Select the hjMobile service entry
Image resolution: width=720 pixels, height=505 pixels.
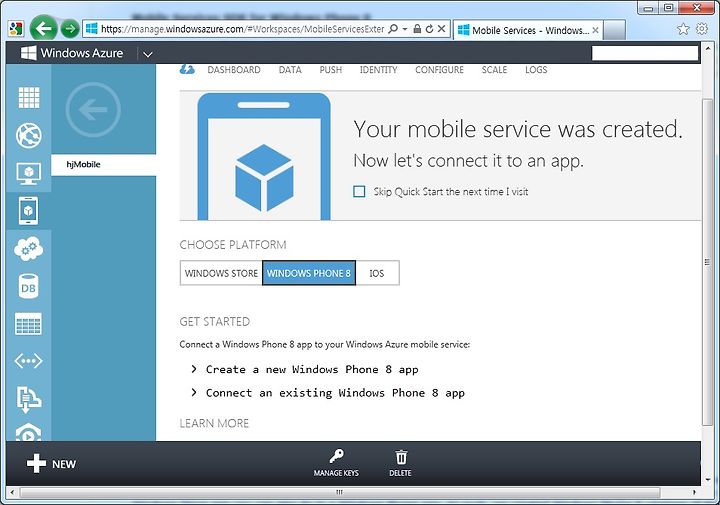(x=104, y=164)
